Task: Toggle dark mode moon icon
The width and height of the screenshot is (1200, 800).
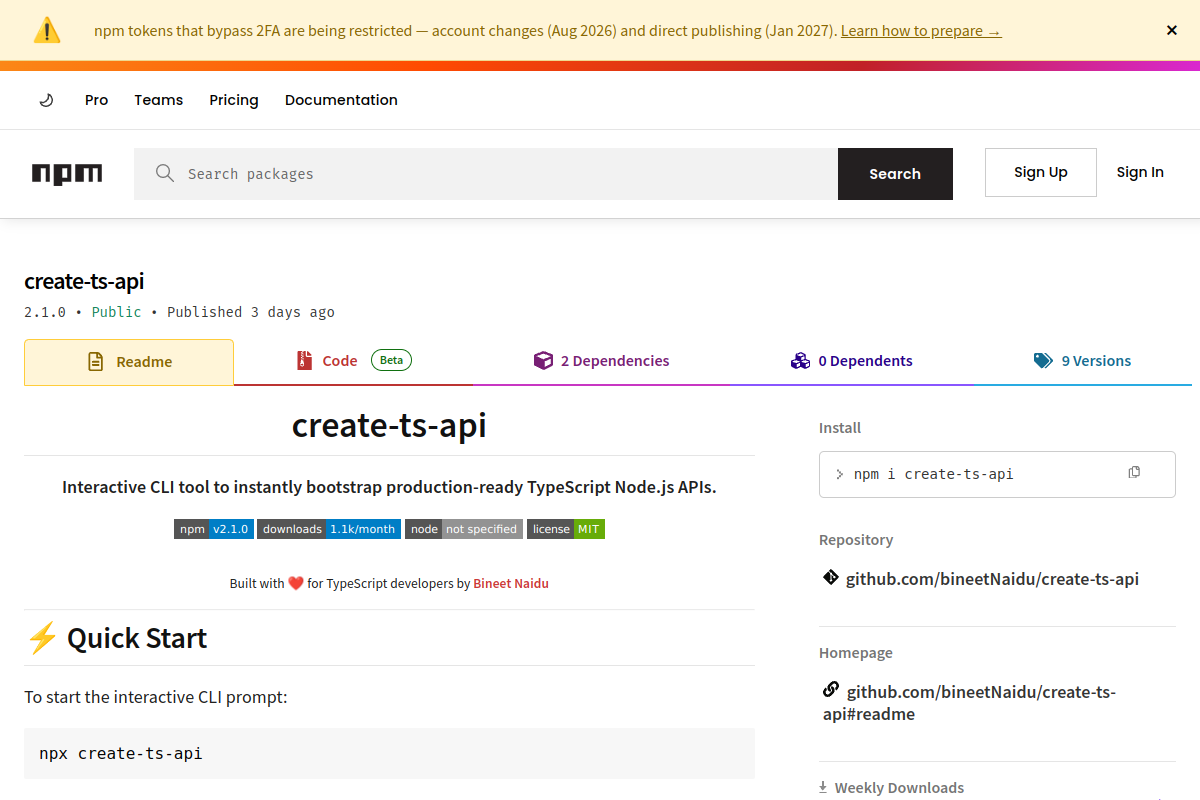Action: (x=46, y=100)
